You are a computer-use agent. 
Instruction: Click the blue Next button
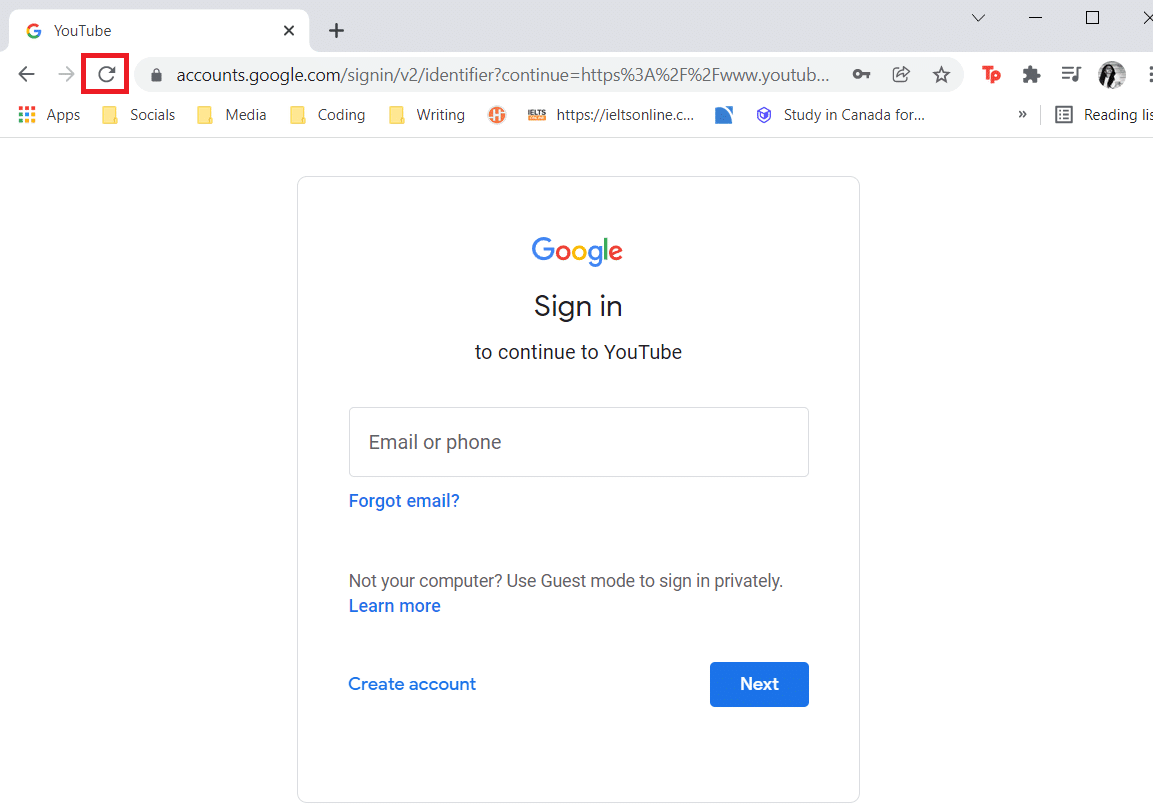point(759,684)
